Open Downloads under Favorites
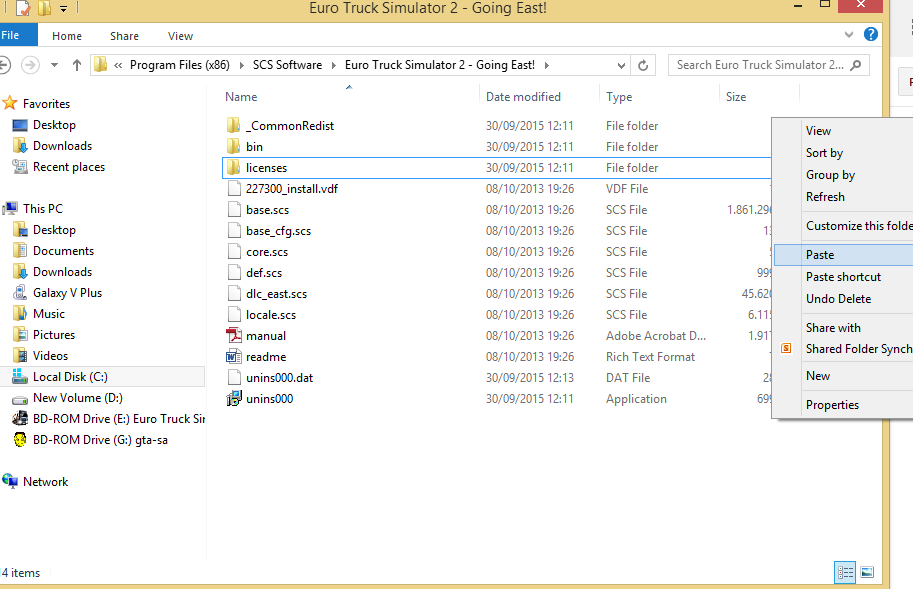This screenshot has height=589, width=913. pos(62,146)
